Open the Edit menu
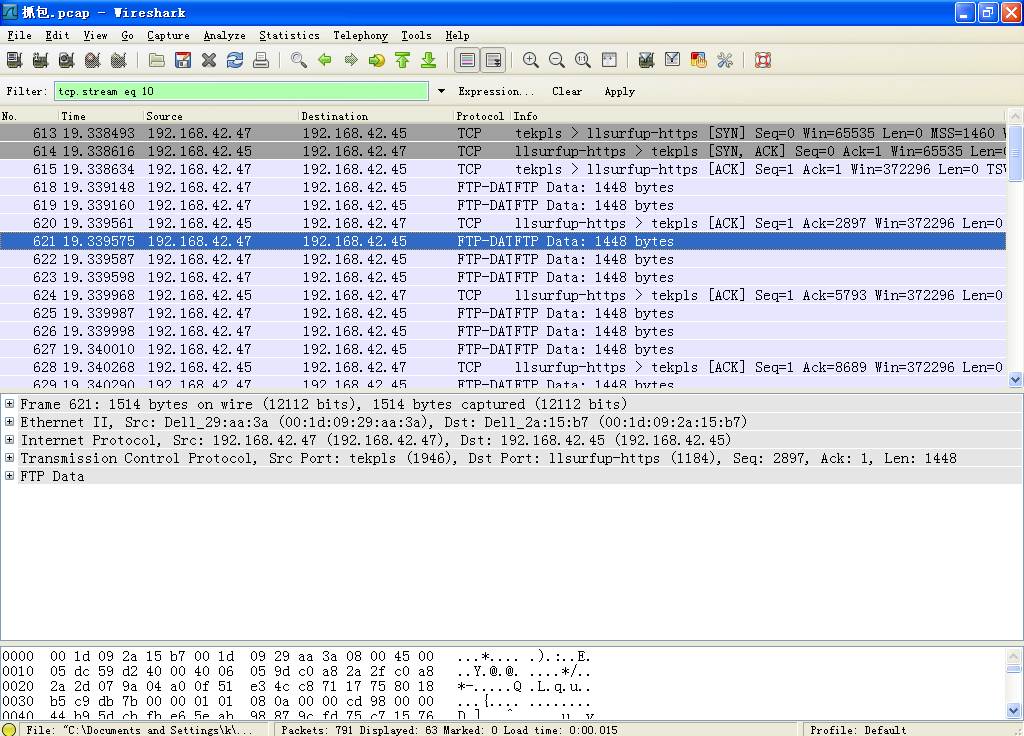1024x736 pixels. click(x=57, y=35)
